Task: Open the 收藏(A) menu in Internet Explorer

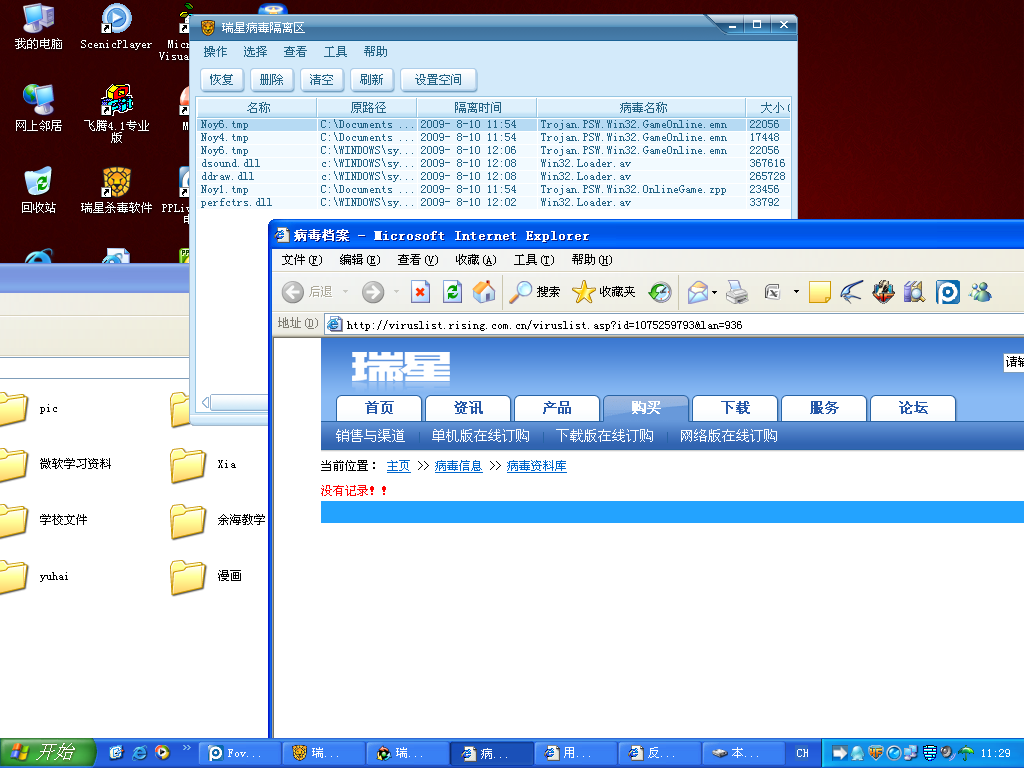Action: [476, 260]
